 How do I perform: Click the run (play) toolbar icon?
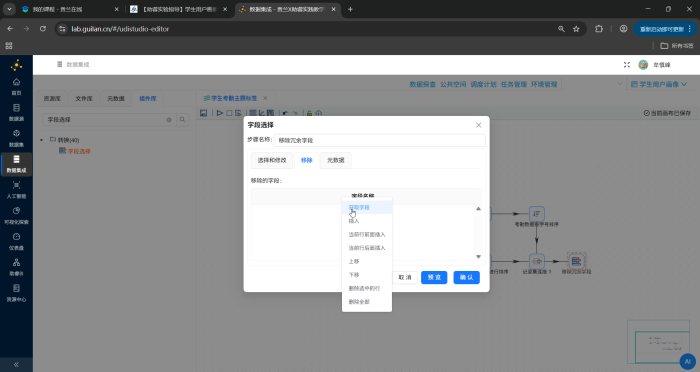pyautogui.click(x=220, y=113)
